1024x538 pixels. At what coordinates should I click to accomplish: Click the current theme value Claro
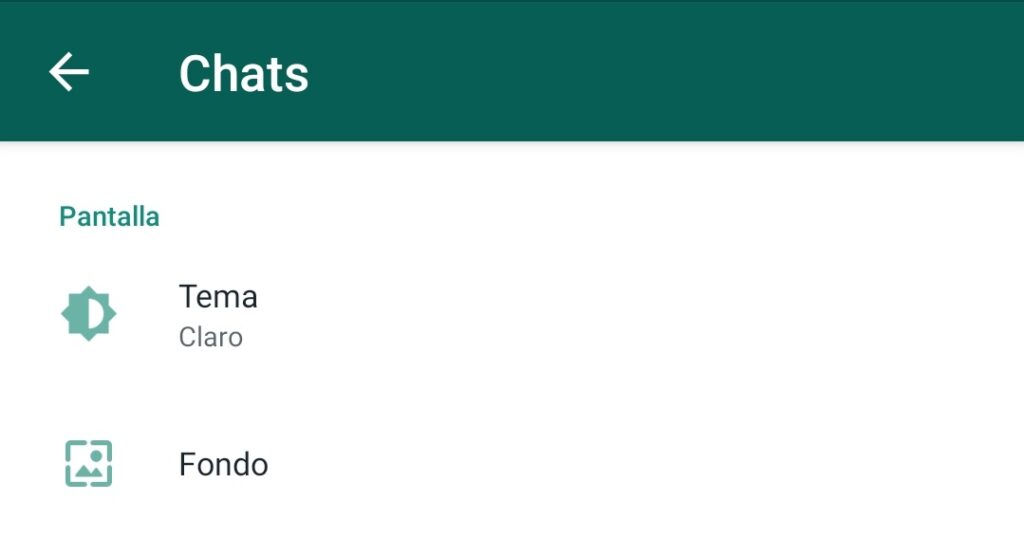[211, 338]
